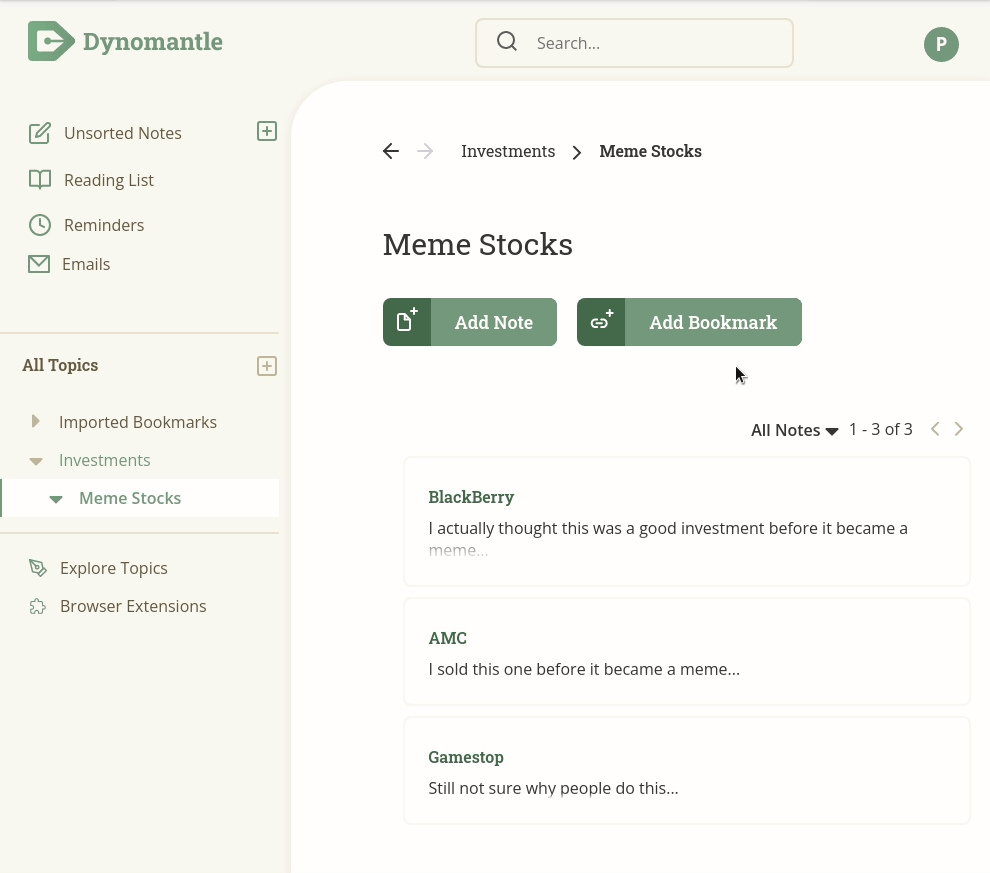This screenshot has height=873, width=990.
Task: Open the All Notes filter dropdown
Action: point(794,431)
